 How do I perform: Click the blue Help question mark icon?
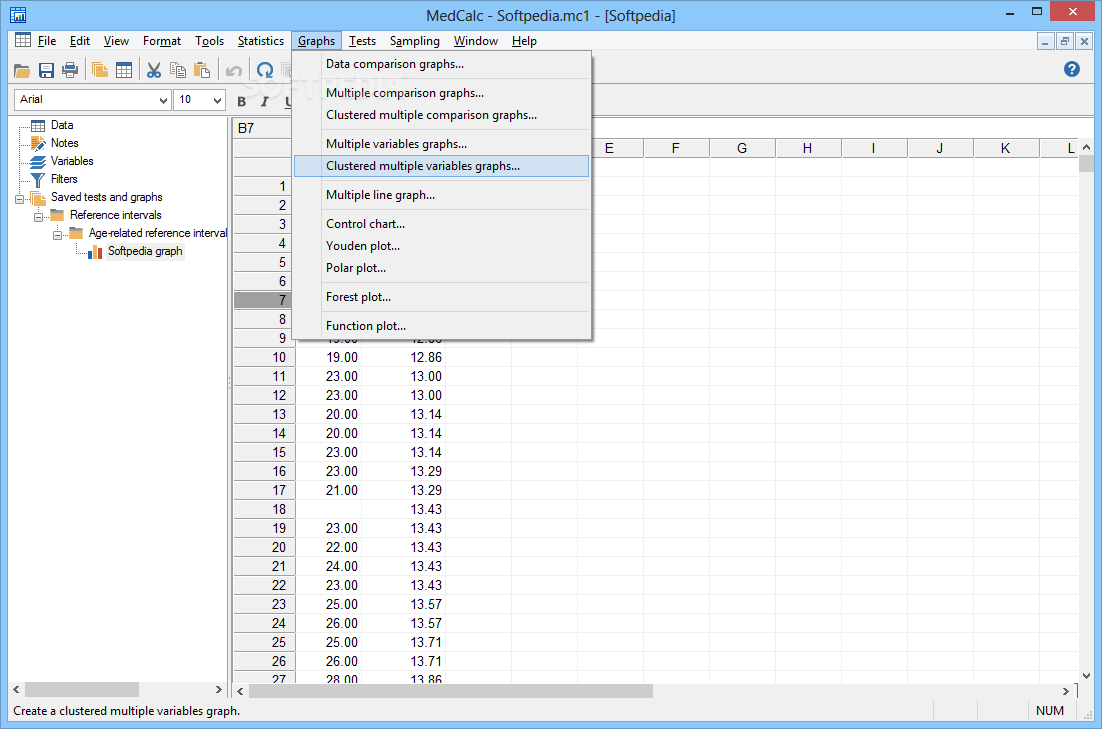pyautogui.click(x=1072, y=69)
